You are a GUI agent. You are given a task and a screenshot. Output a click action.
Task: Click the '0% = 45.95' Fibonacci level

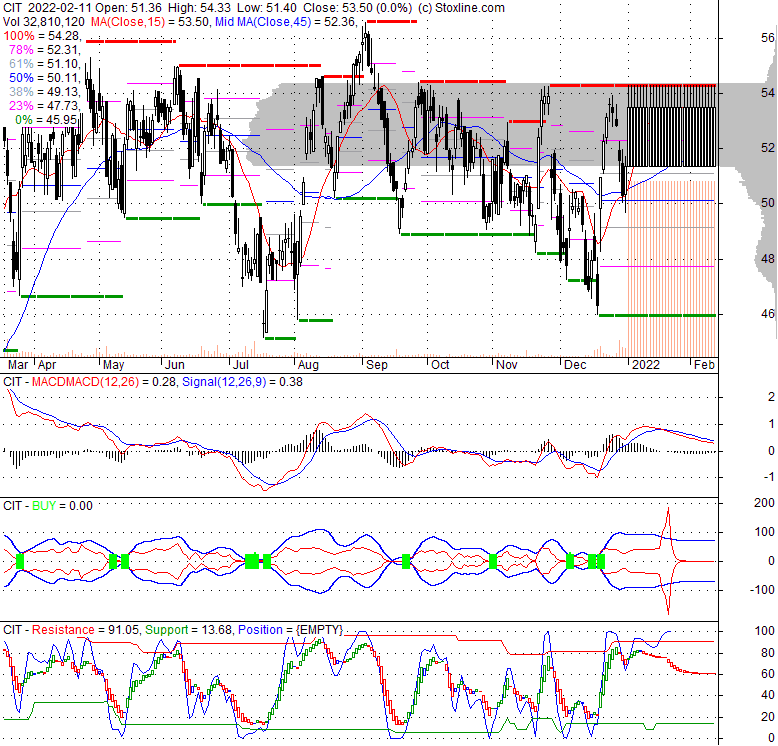(47, 120)
